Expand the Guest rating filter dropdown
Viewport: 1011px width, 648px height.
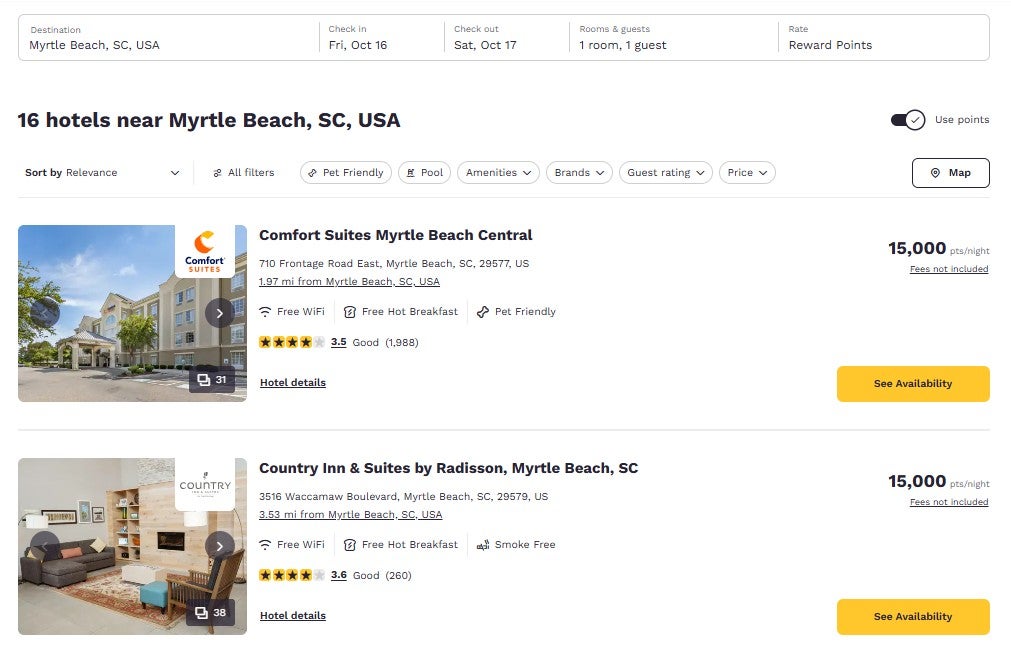click(665, 173)
